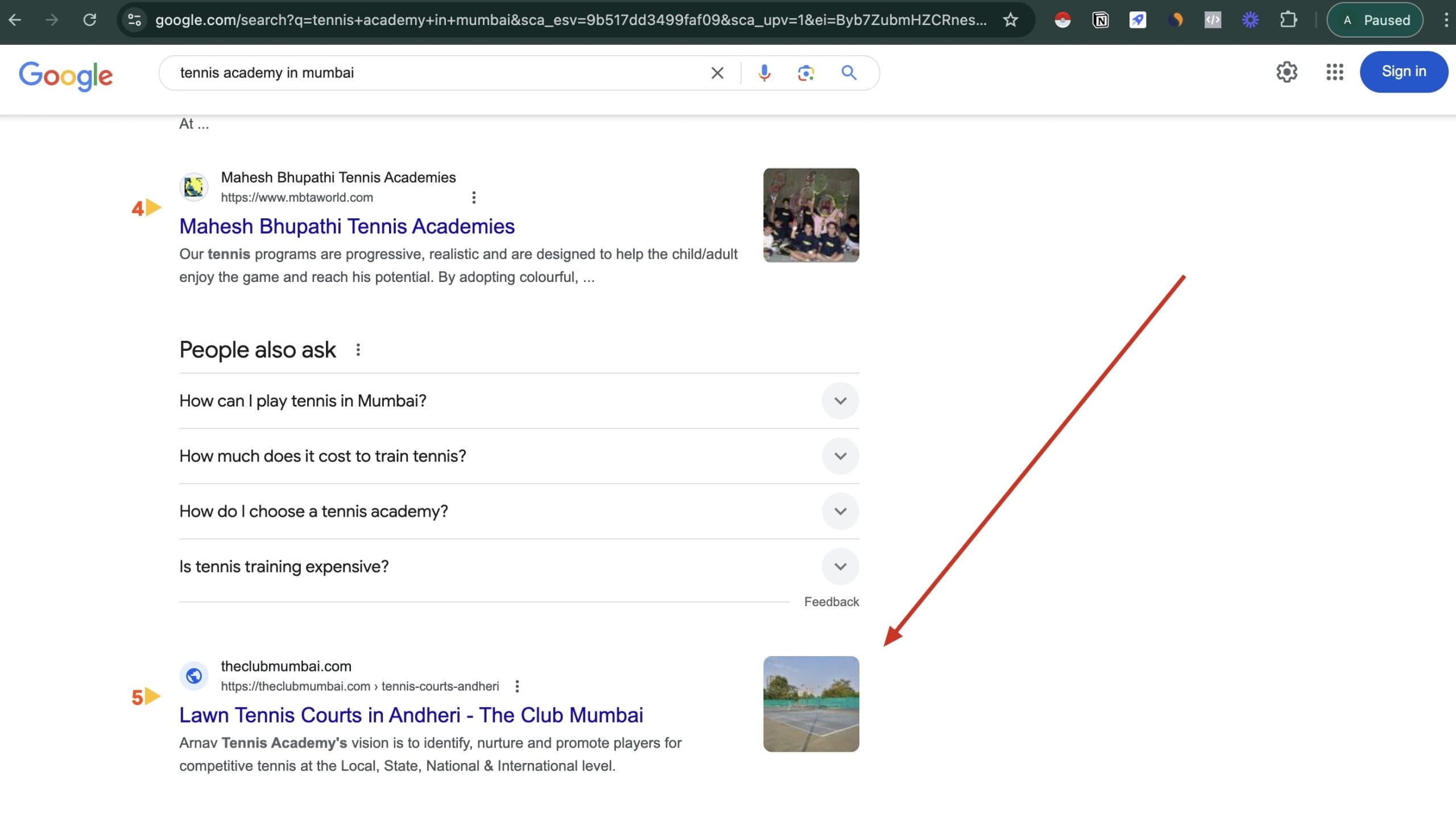The width and height of the screenshot is (1456, 813).
Task: Search by image with the Lens icon
Action: 806,73
